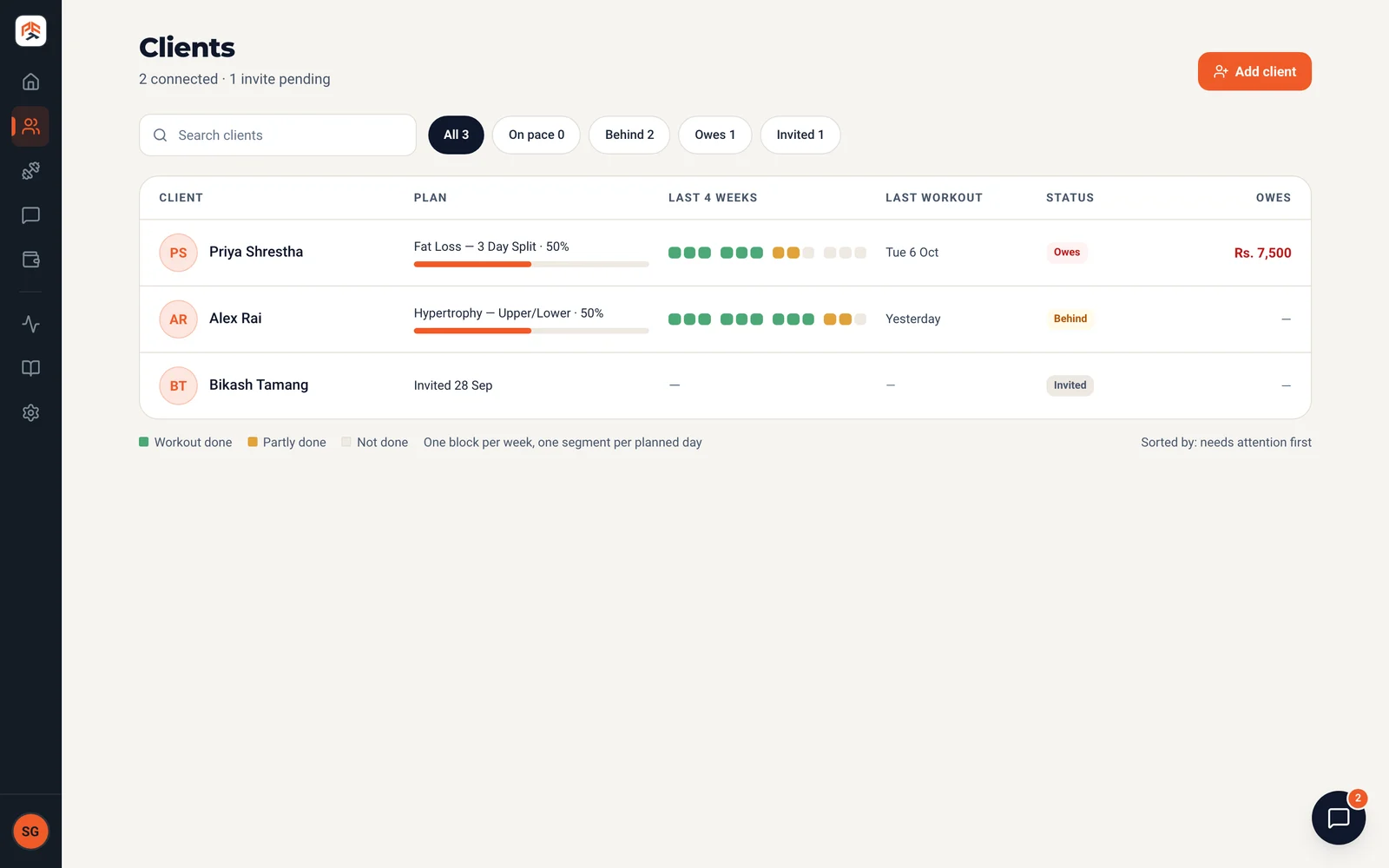The width and height of the screenshot is (1389, 868).
Task: Click the magnifier icon in search box
Action: [160, 135]
